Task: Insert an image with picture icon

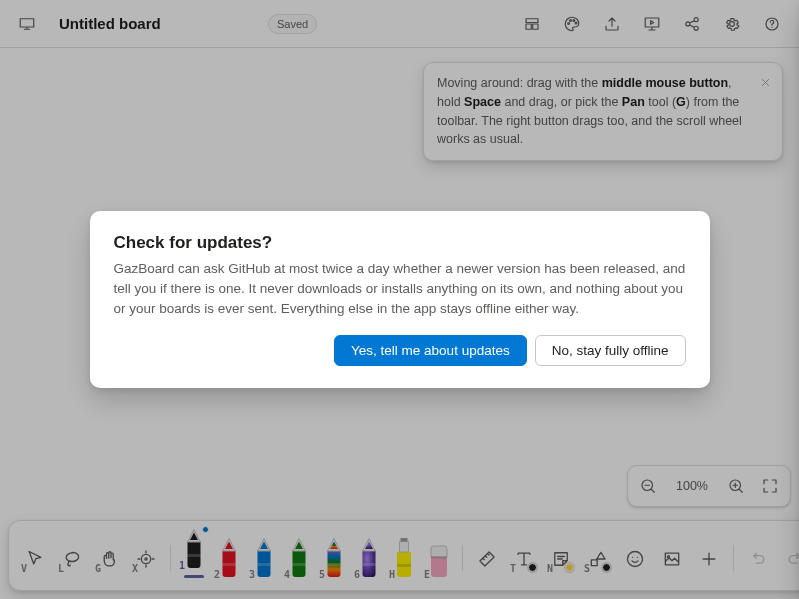Action: [x=672, y=559]
